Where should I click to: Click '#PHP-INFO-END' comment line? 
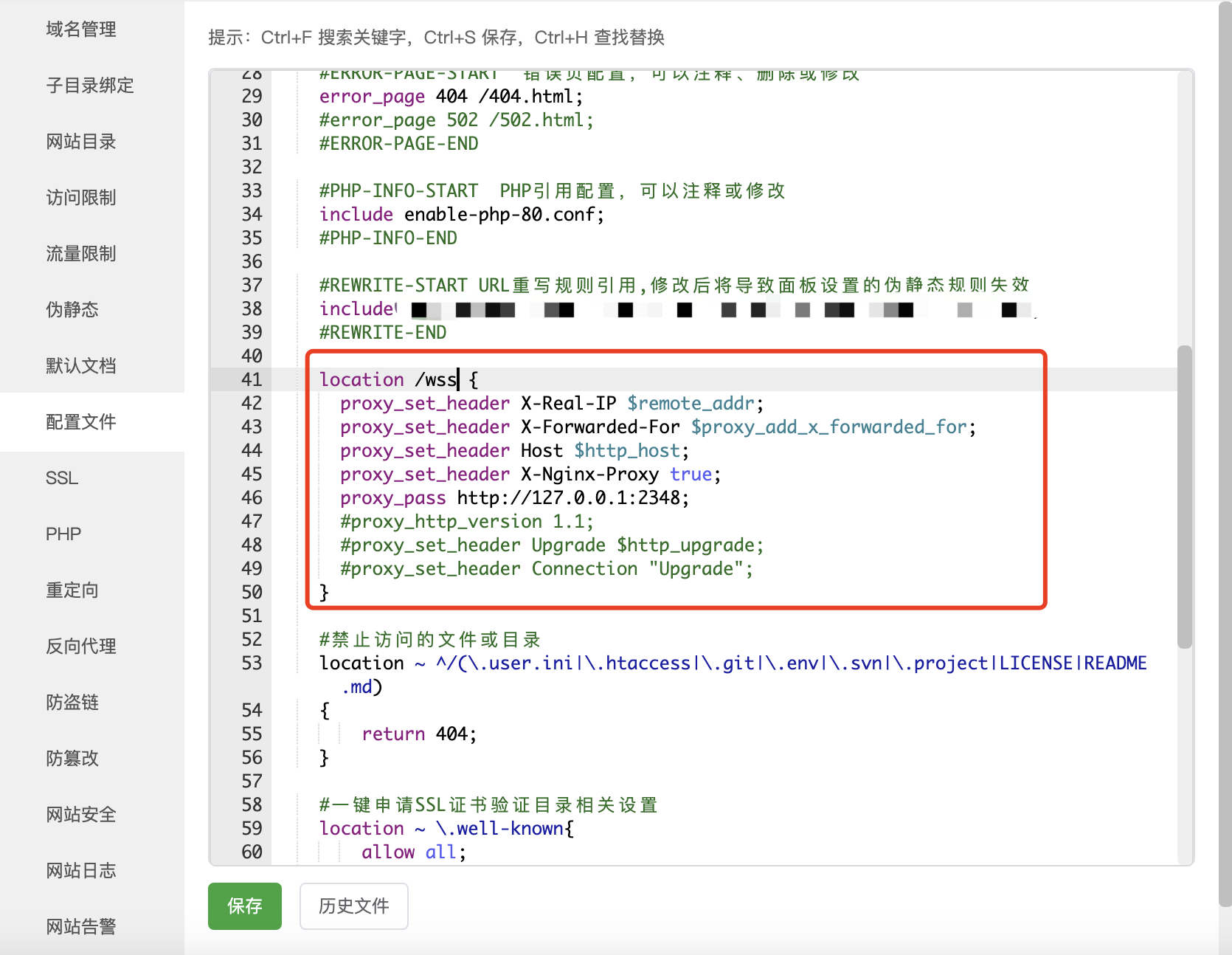[388, 238]
